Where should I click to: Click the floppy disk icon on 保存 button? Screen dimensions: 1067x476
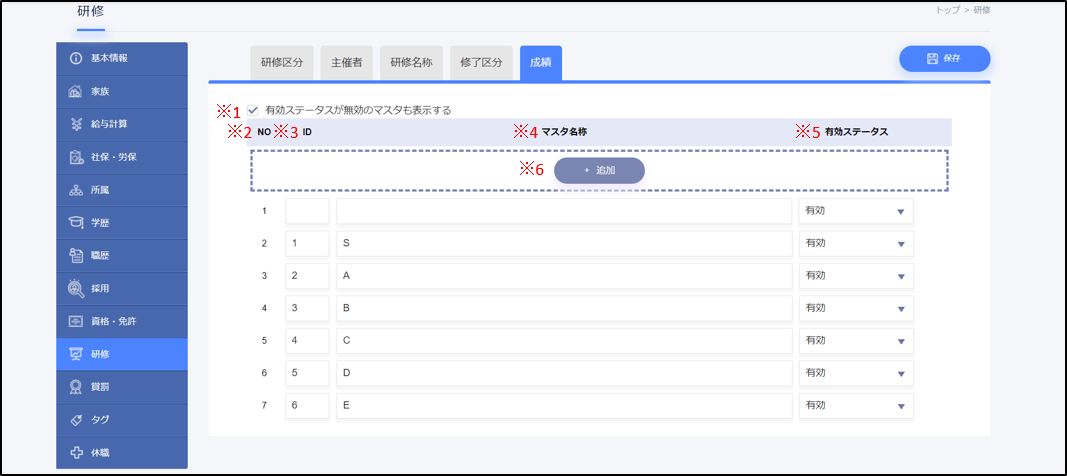pyautogui.click(x=932, y=59)
